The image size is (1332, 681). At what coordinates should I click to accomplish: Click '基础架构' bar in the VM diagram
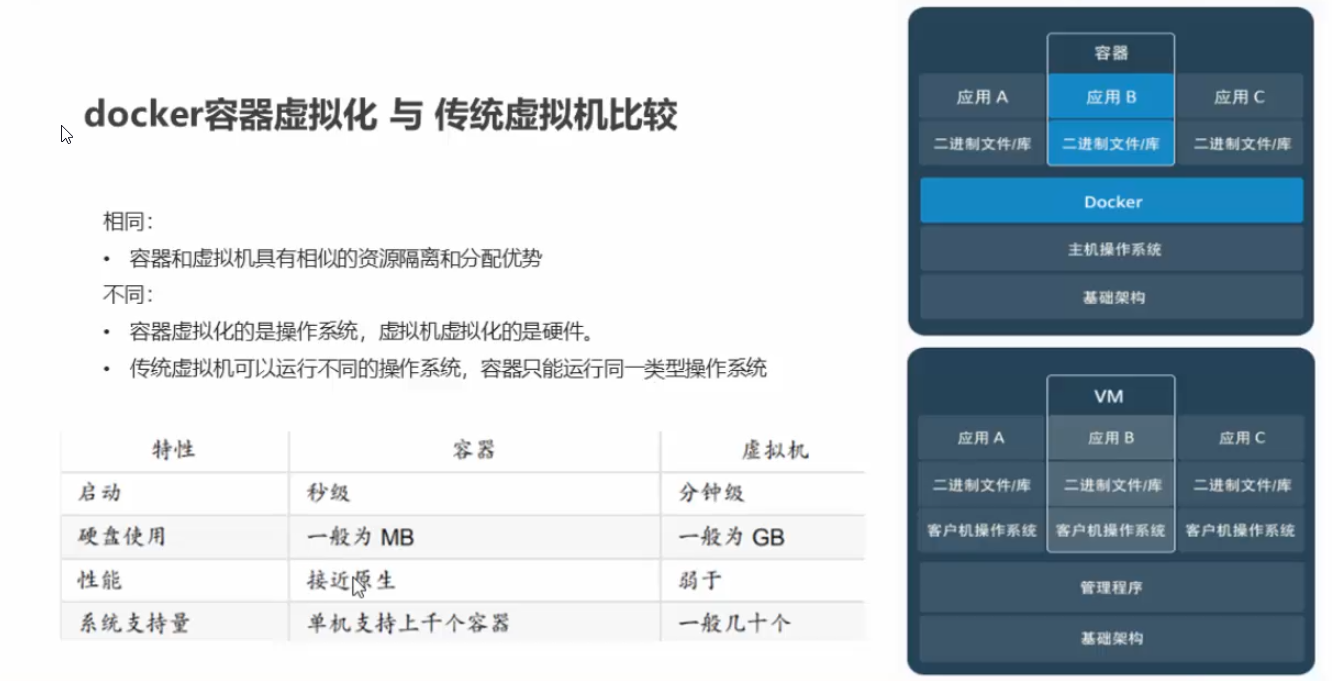(x=1112, y=638)
